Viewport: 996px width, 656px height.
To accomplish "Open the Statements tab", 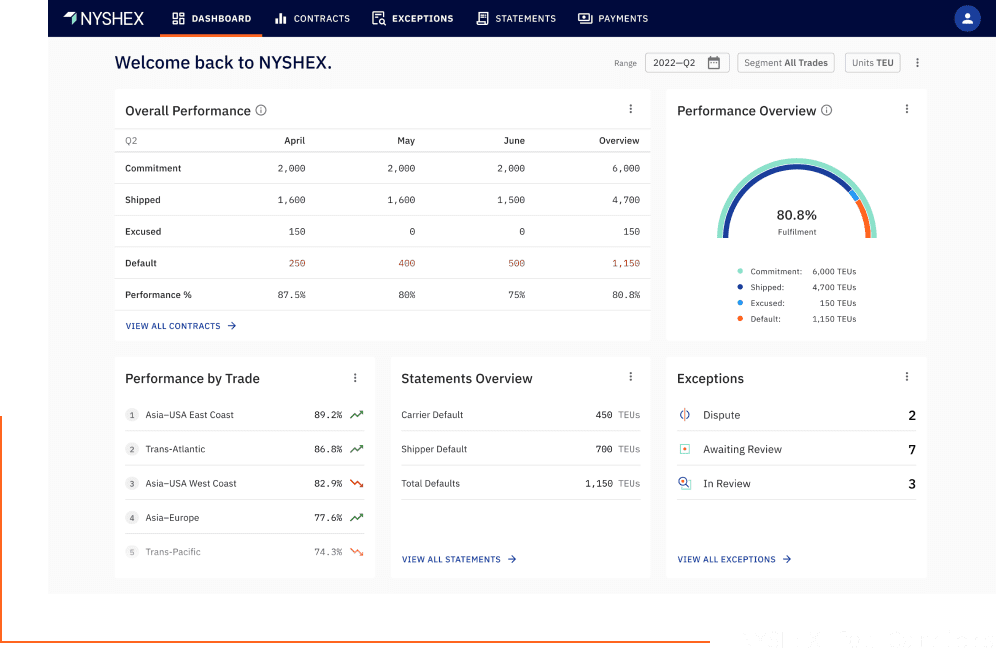I will click(x=516, y=18).
